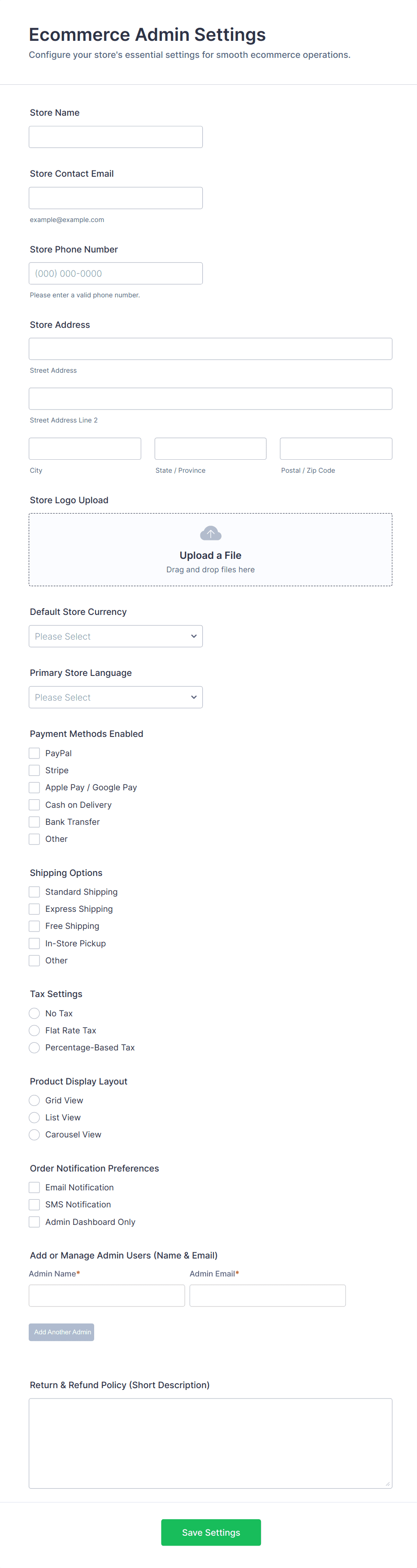Click the cloud upload icon
This screenshot has width=417, height=1568.
tap(211, 533)
